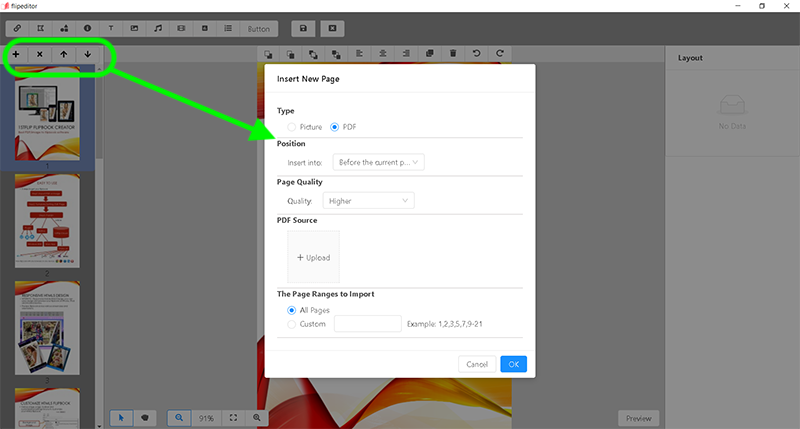
Task: Click the zoom out magnifier icon
Action: [x=179, y=418]
